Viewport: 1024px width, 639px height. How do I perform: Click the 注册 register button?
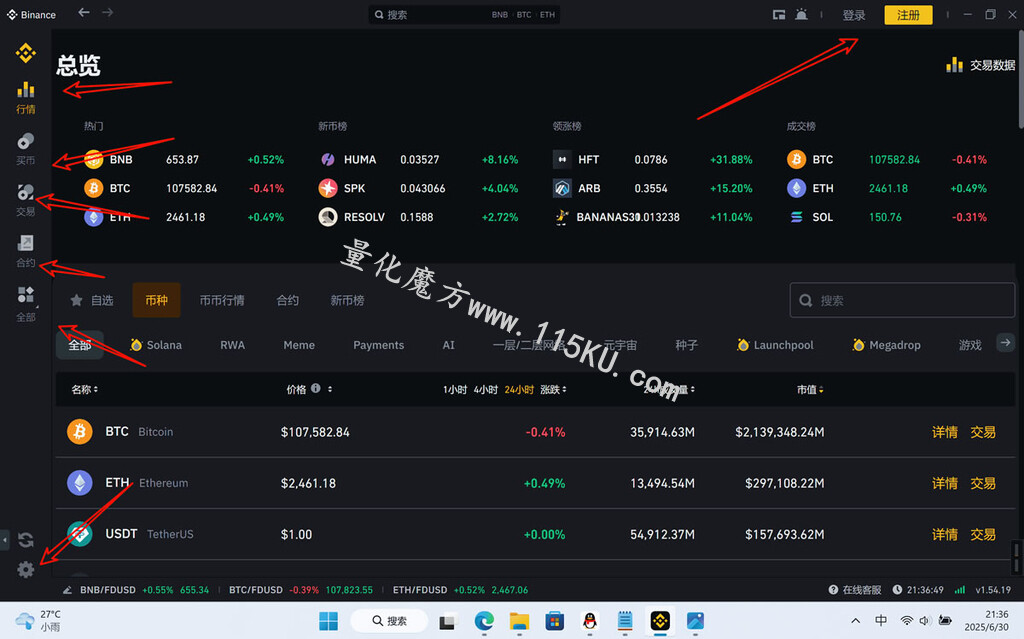coord(908,15)
